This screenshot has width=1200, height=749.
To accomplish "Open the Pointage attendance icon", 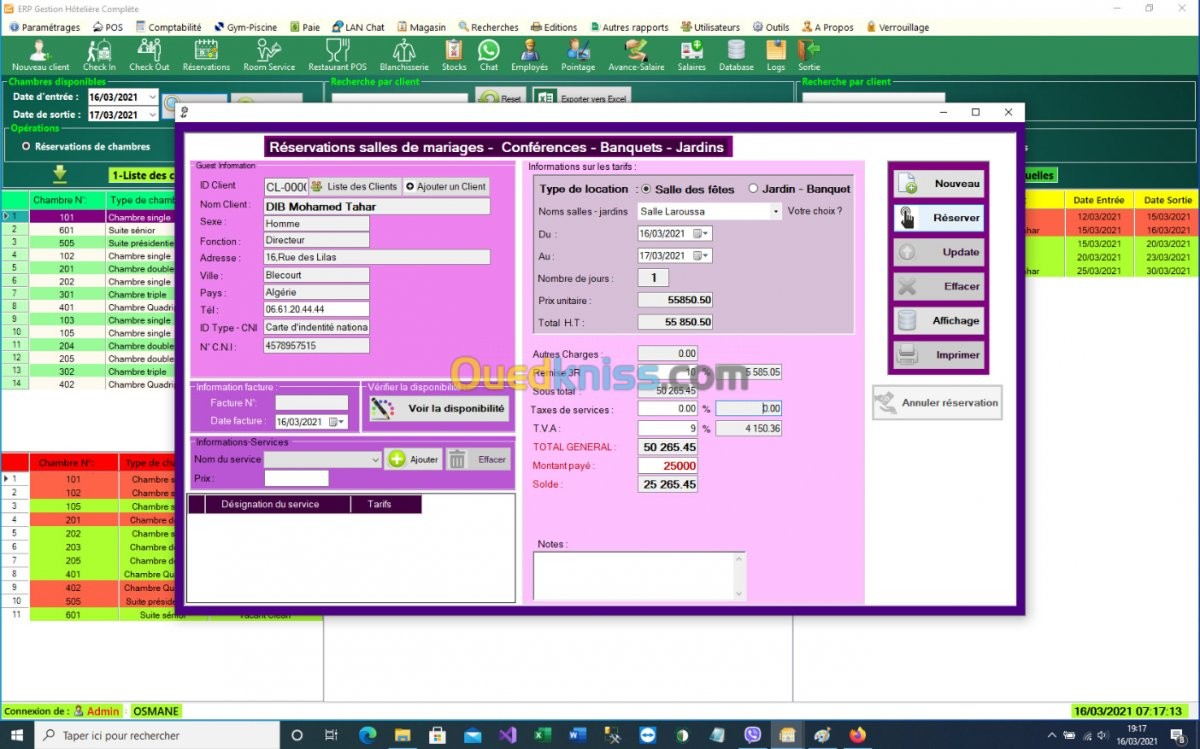I will point(578,55).
